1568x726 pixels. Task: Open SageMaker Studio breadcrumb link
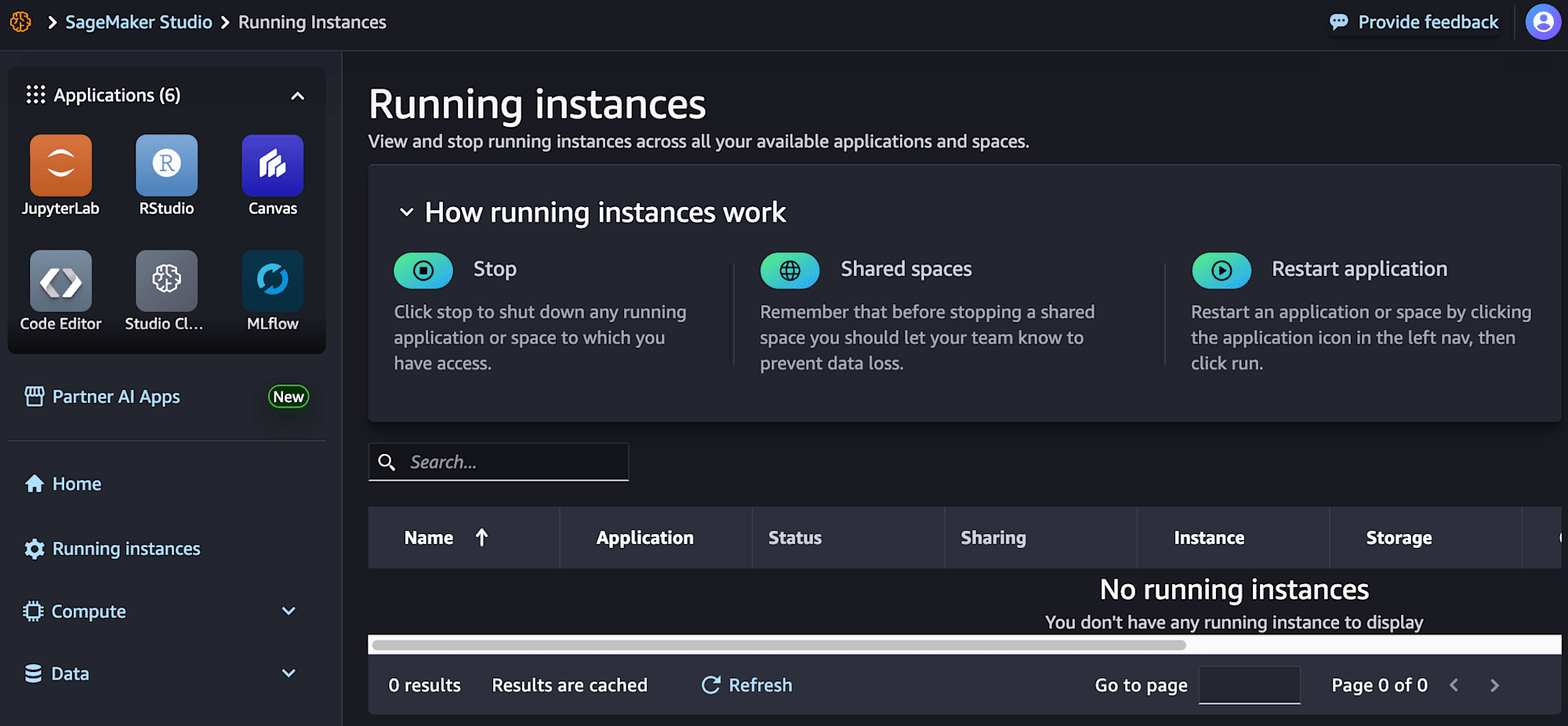pyautogui.click(x=139, y=22)
